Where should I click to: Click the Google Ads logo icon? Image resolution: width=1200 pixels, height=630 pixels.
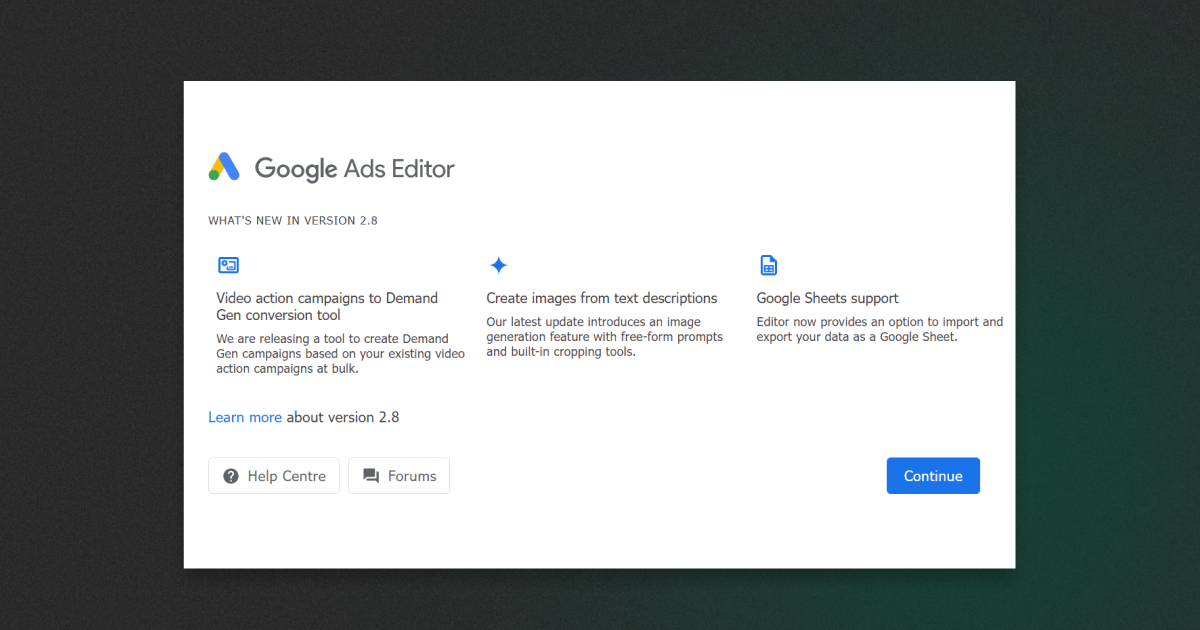(224, 167)
